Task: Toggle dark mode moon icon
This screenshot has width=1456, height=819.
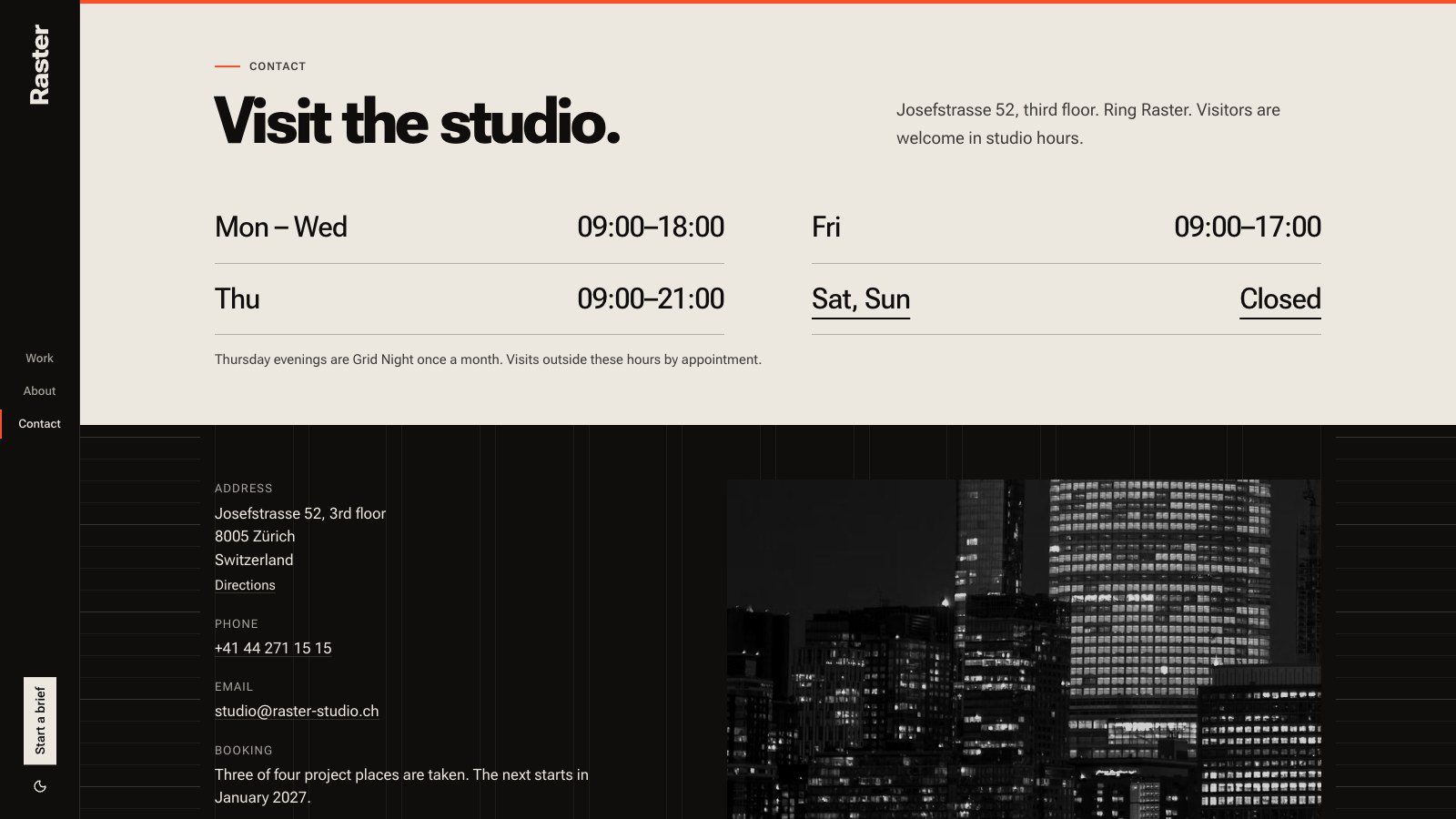Action: tap(40, 786)
